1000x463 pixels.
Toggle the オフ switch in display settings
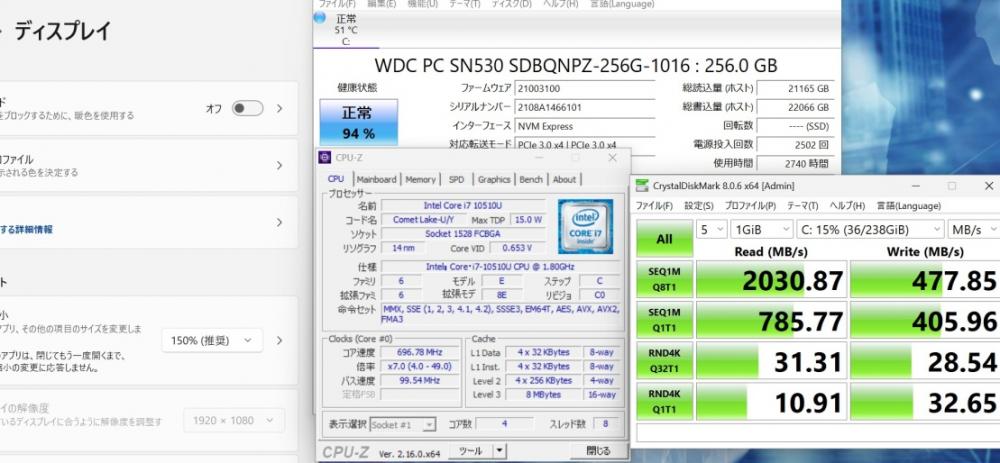[247, 108]
